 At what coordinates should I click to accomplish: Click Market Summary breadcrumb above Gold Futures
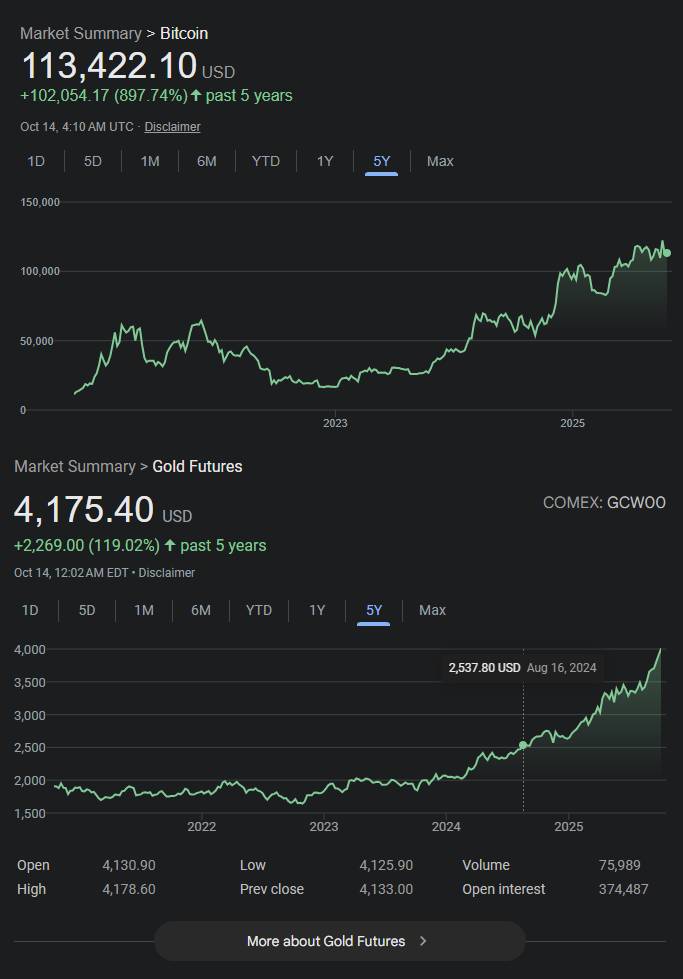pyautogui.click(x=74, y=467)
